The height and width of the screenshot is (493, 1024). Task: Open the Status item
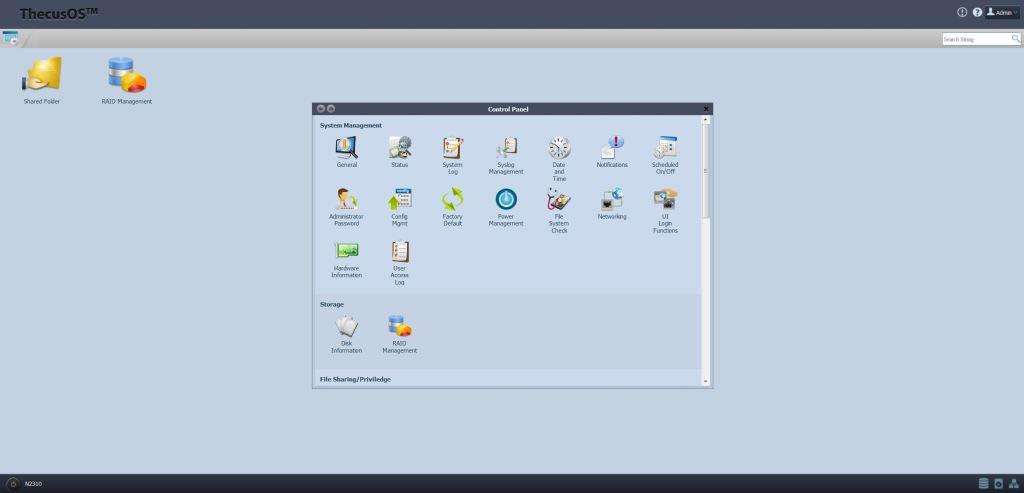click(400, 152)
